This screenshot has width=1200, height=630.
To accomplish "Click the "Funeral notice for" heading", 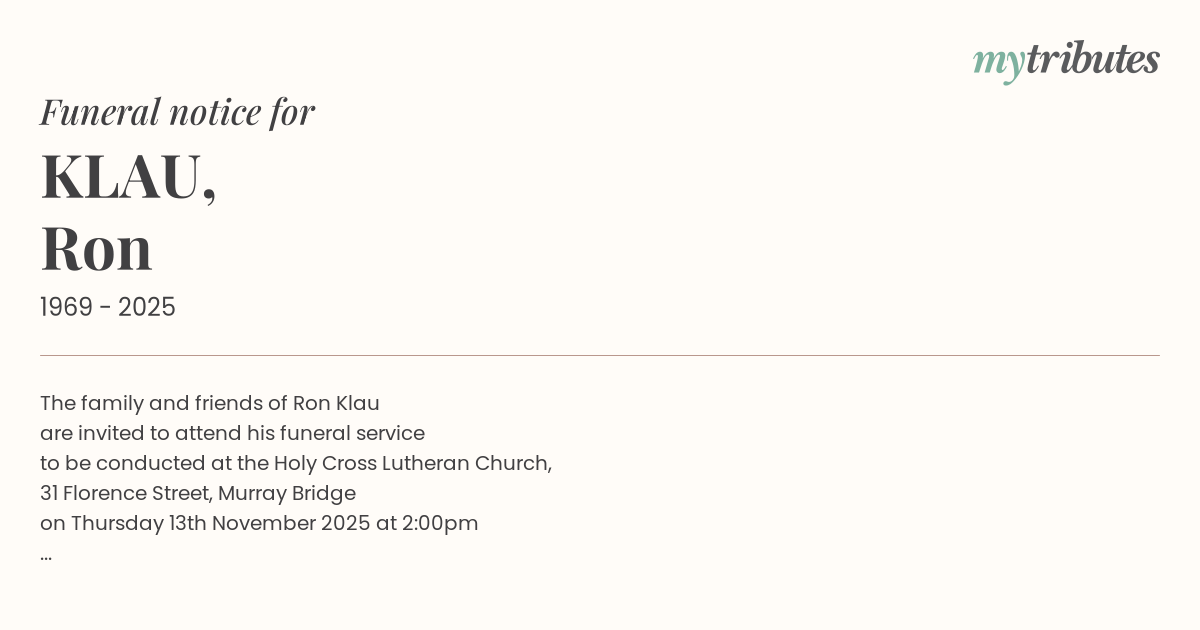I will point(177,112).
